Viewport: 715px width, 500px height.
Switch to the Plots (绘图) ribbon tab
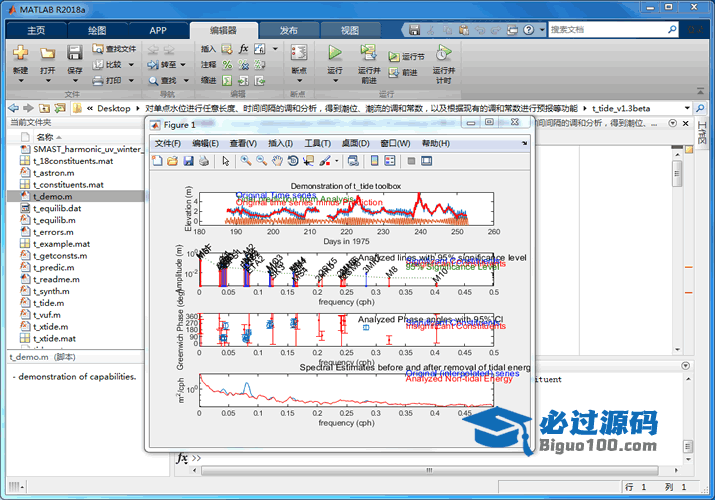(97, 31)
